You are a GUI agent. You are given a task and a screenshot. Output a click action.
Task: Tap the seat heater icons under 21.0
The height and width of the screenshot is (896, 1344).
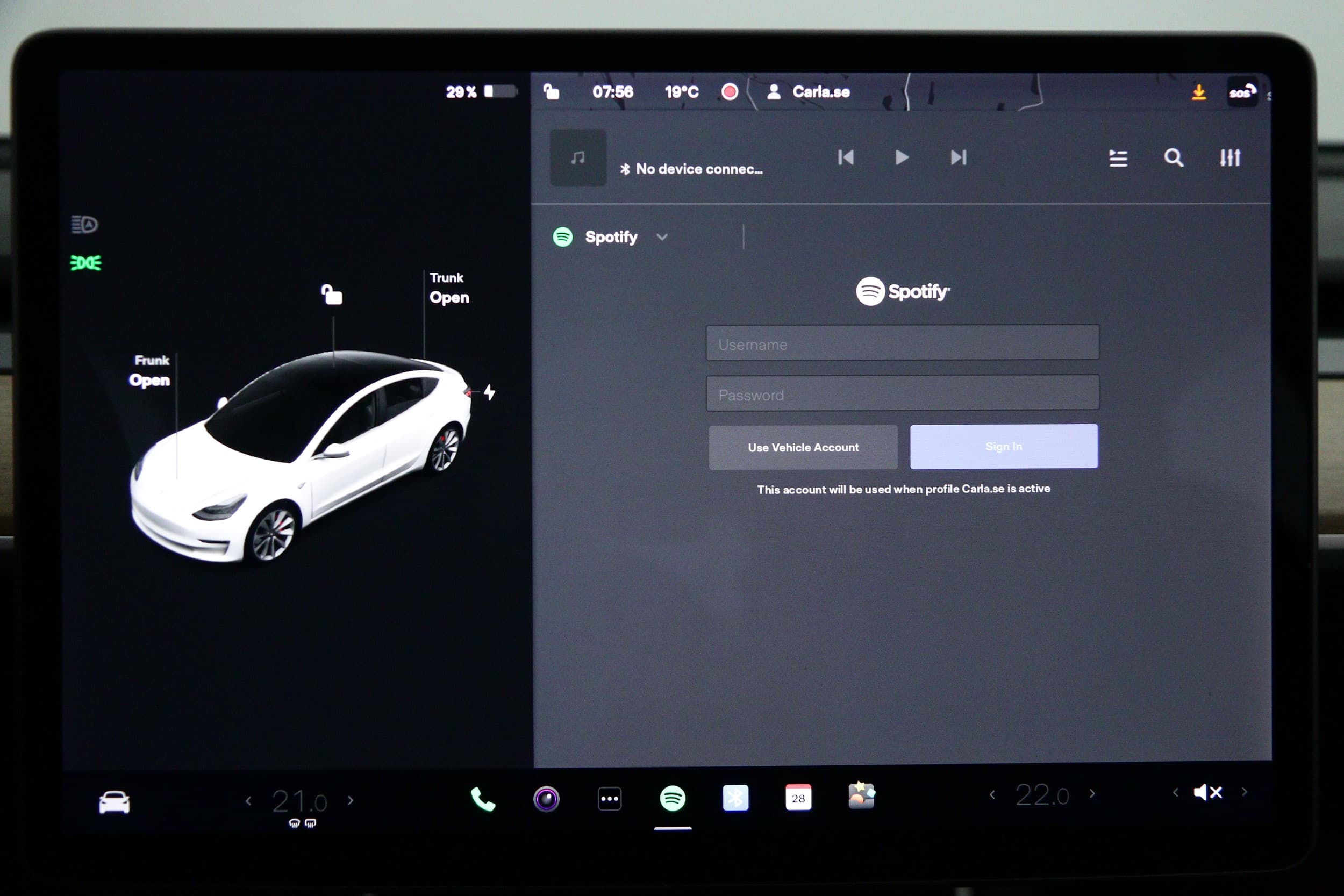(302, 823)
